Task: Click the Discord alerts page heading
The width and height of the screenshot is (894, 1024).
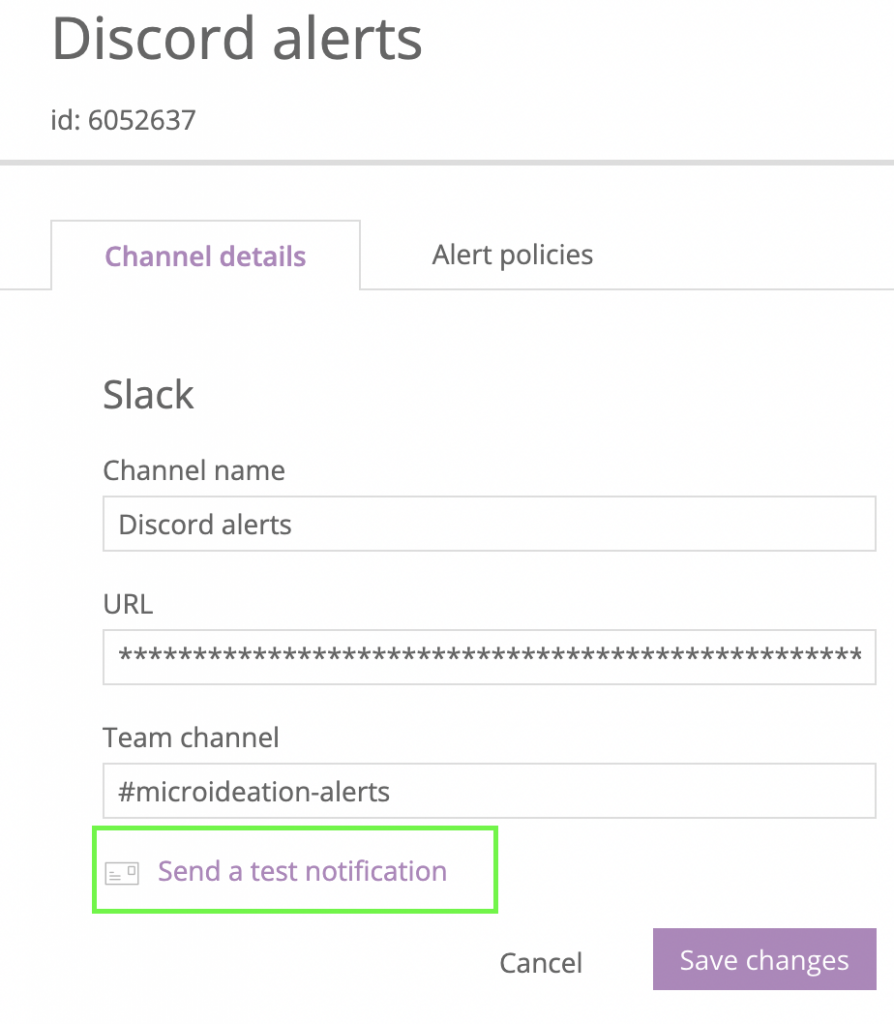Action: [237, 39]
